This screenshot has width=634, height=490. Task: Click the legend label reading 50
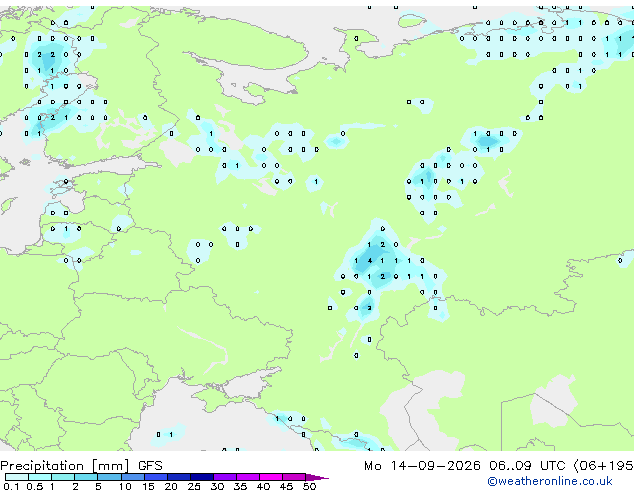309,486
